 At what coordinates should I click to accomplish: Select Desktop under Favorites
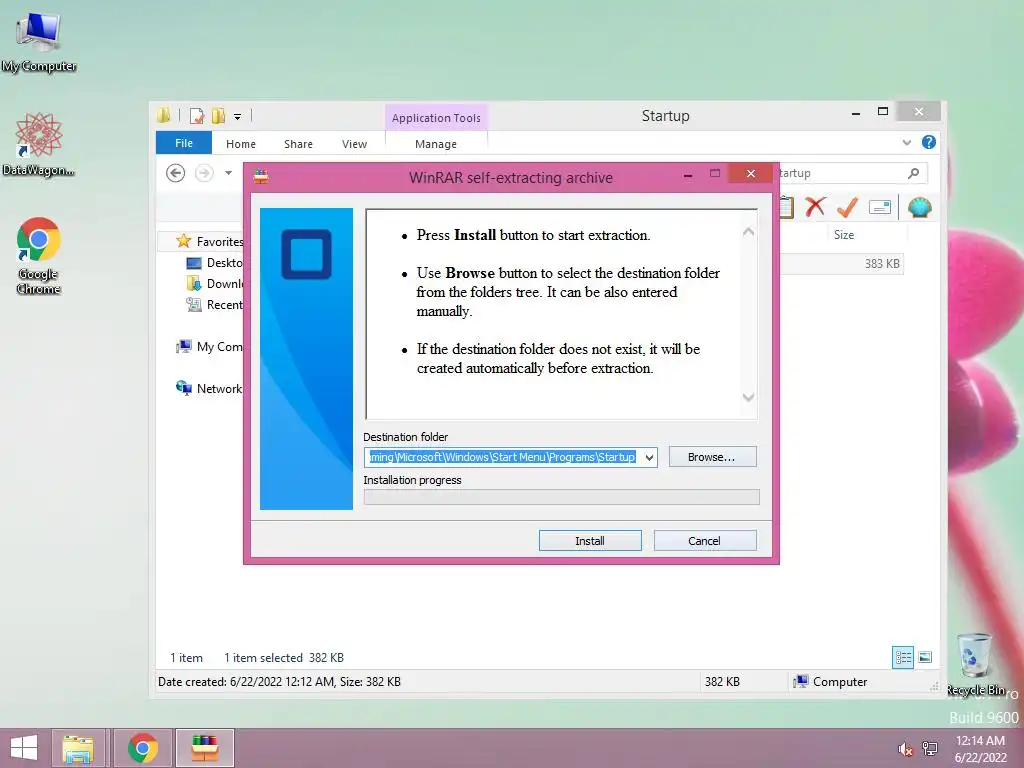[215, 263]
